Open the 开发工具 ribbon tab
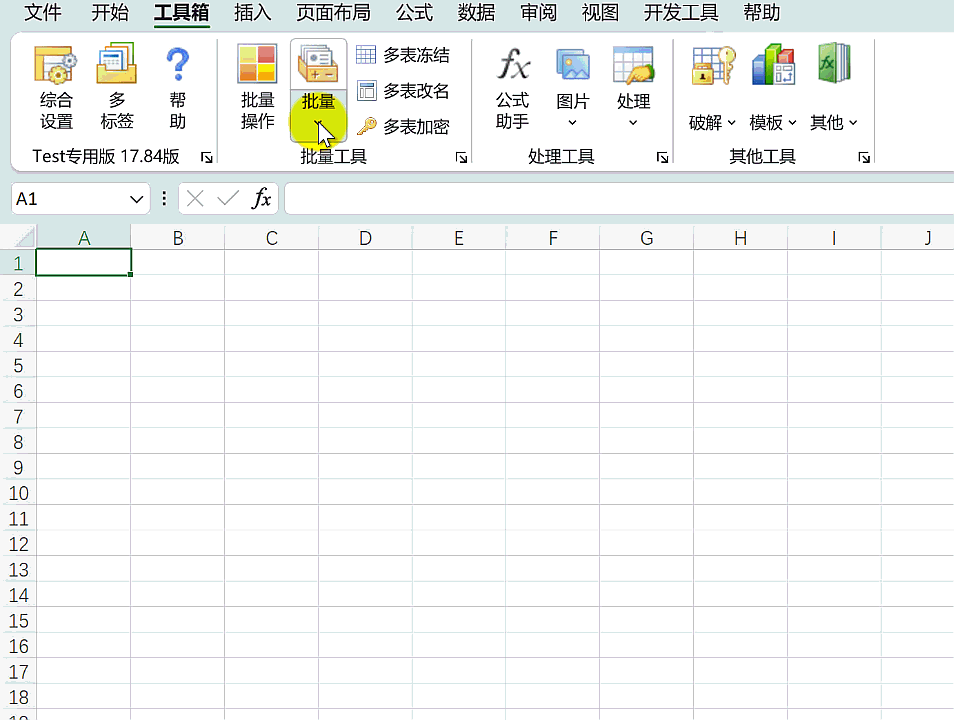Viewport: 954px width, 720px height. tap(681, 13)
